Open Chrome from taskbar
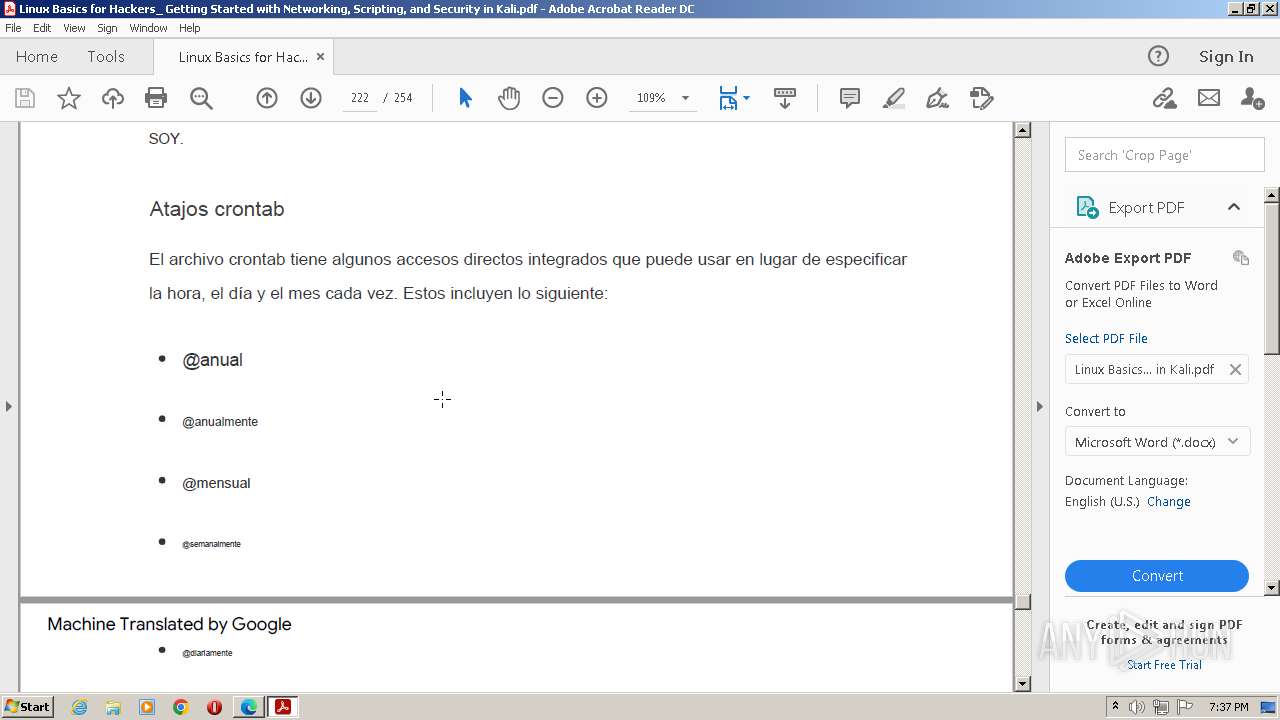This screenshot has height=720, width=1280. click(x=181, y=707)
